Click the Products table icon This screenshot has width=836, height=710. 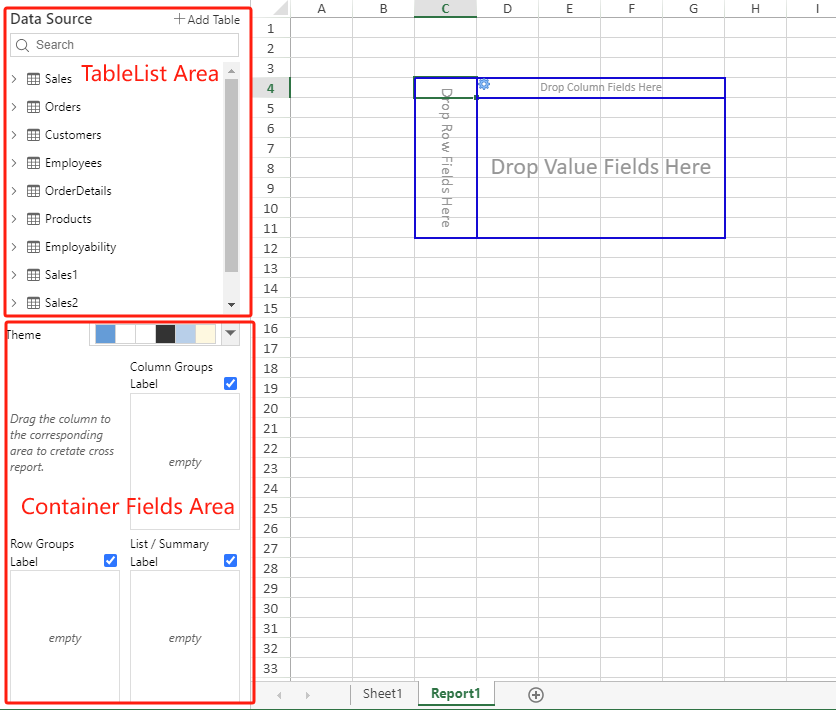33,219
